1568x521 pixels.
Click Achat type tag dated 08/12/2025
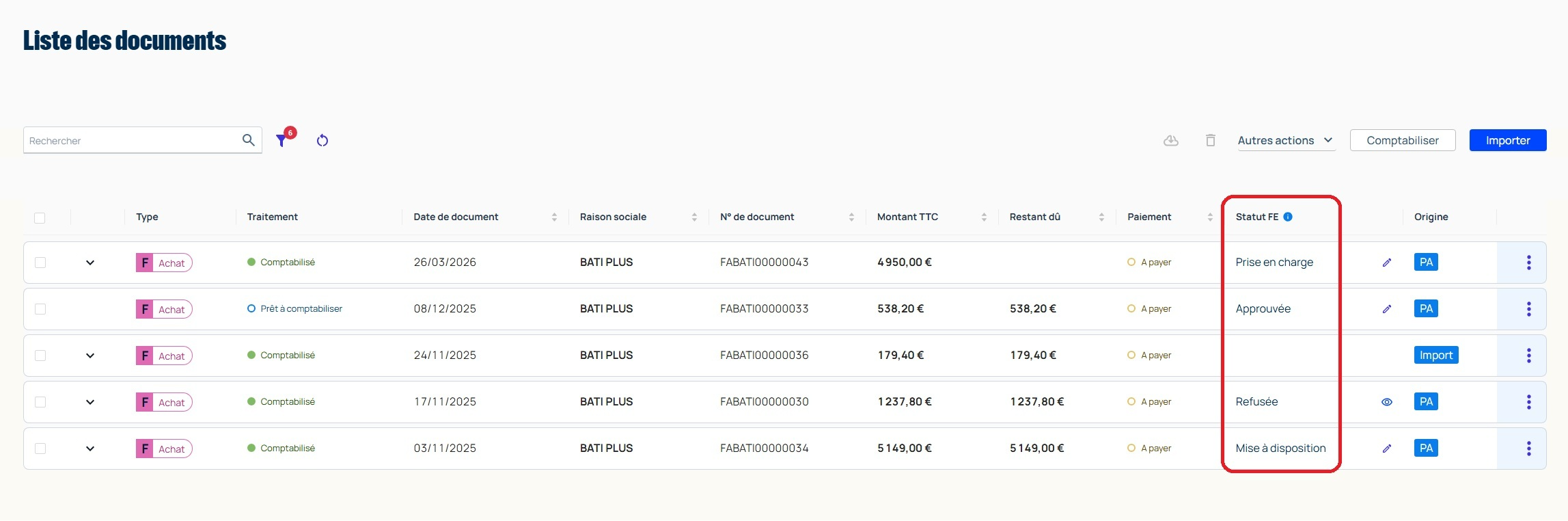164,309
